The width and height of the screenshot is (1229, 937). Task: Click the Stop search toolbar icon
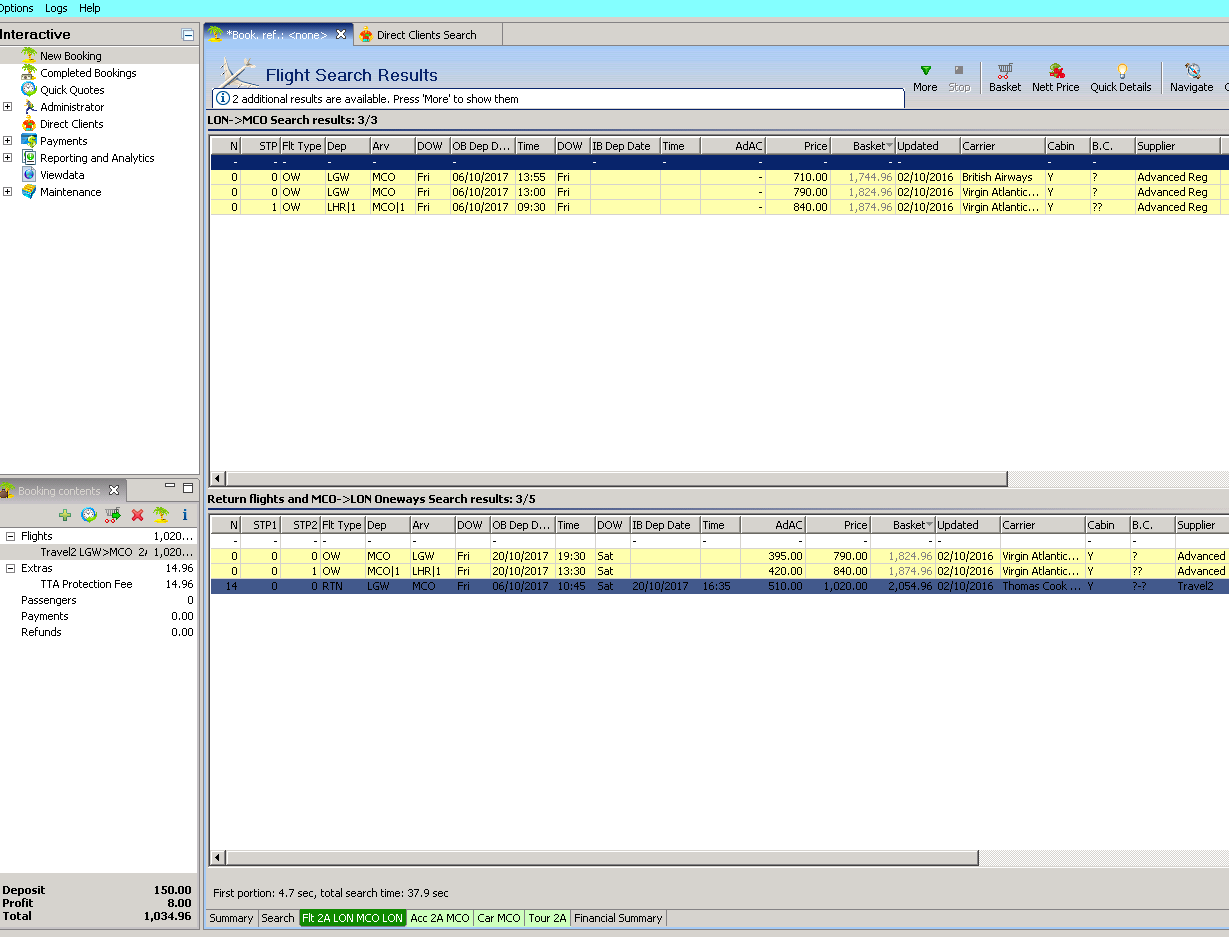tap(959, 71)
